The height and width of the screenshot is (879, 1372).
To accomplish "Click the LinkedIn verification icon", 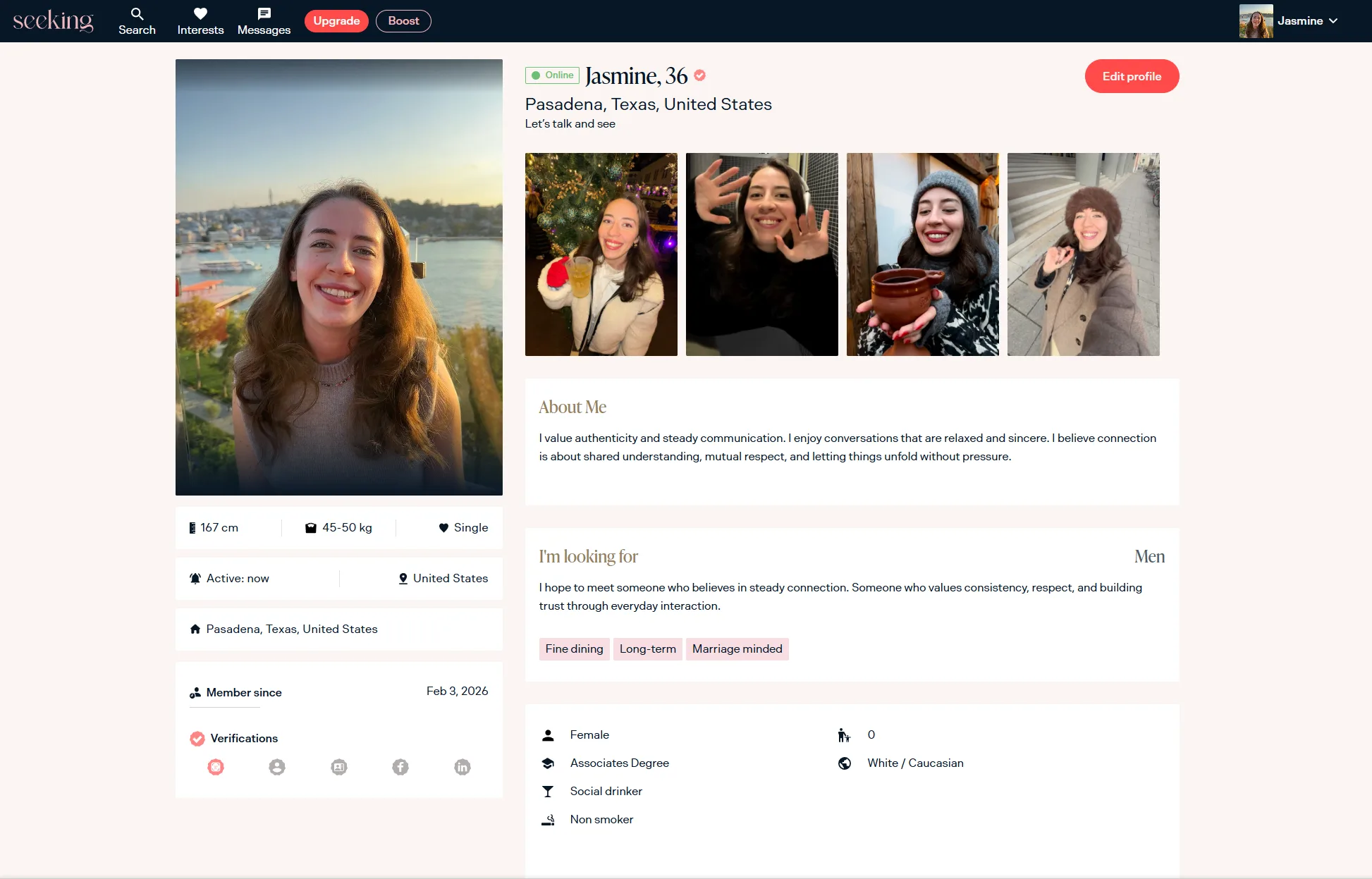I will coord(463,767).
